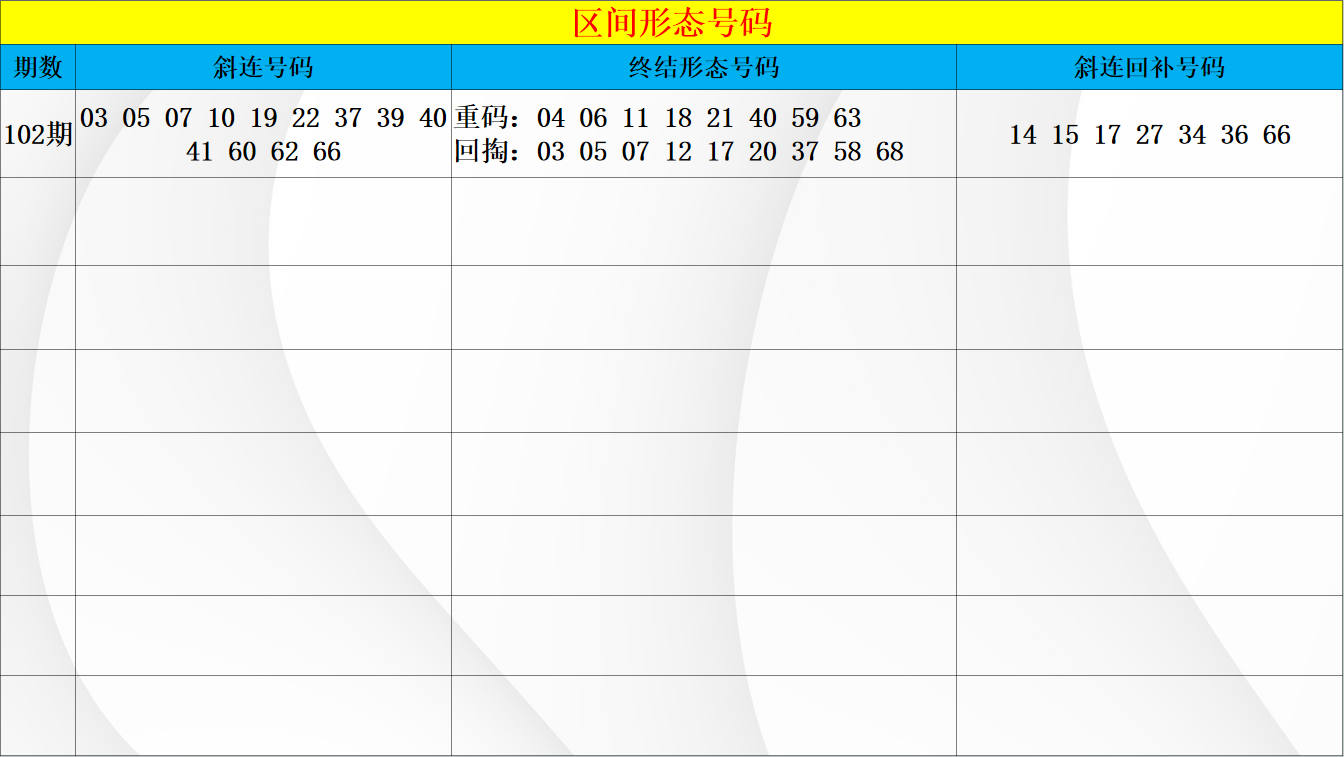
Task: Select number 37 in the 回掏 line
Action: [805, 152]
